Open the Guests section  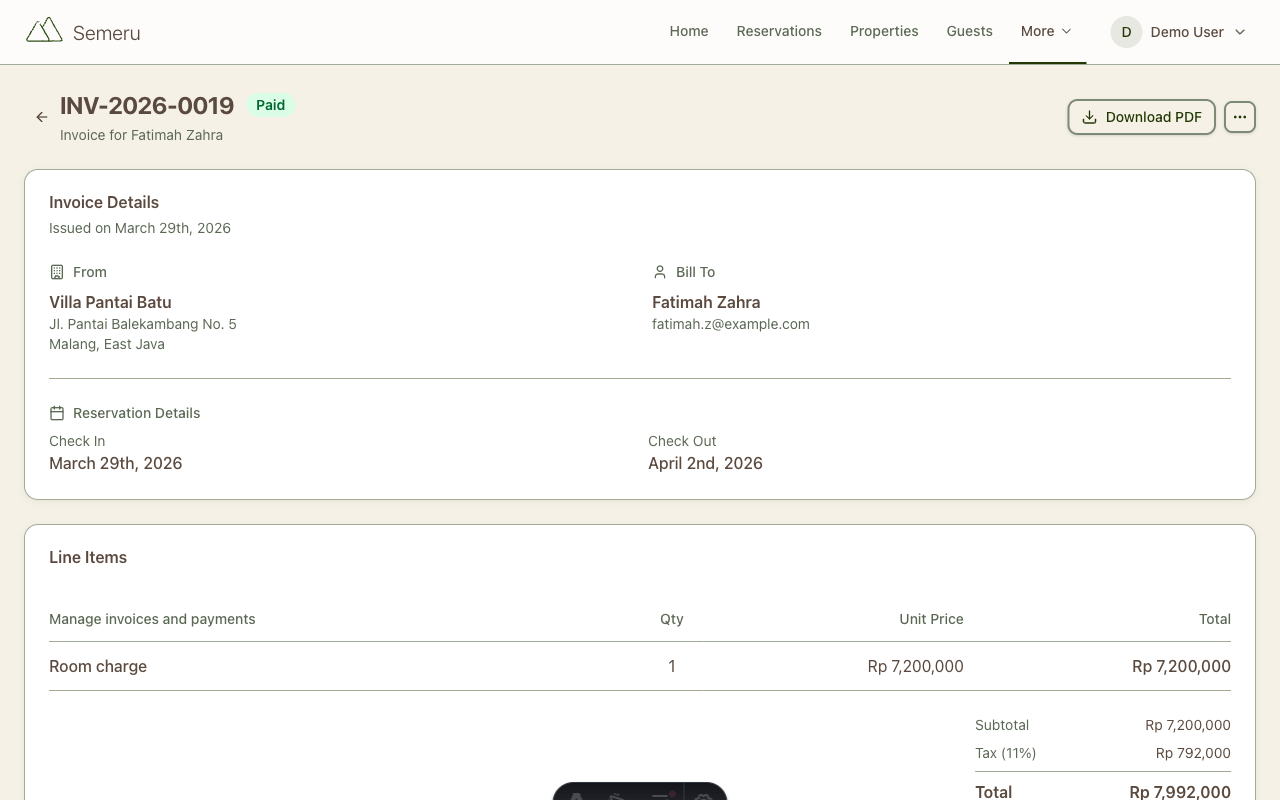coord(970,31)
